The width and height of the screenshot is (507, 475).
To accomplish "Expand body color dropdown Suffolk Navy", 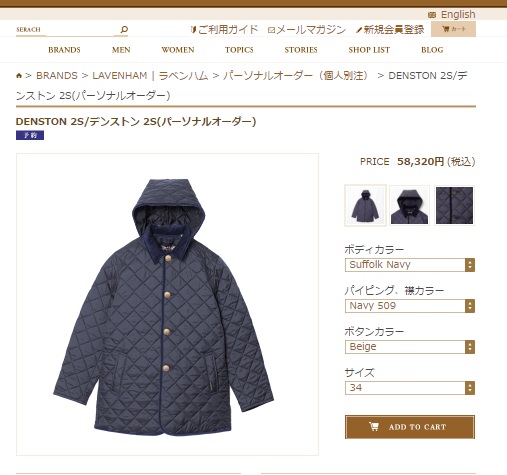I will click(410, 265).
